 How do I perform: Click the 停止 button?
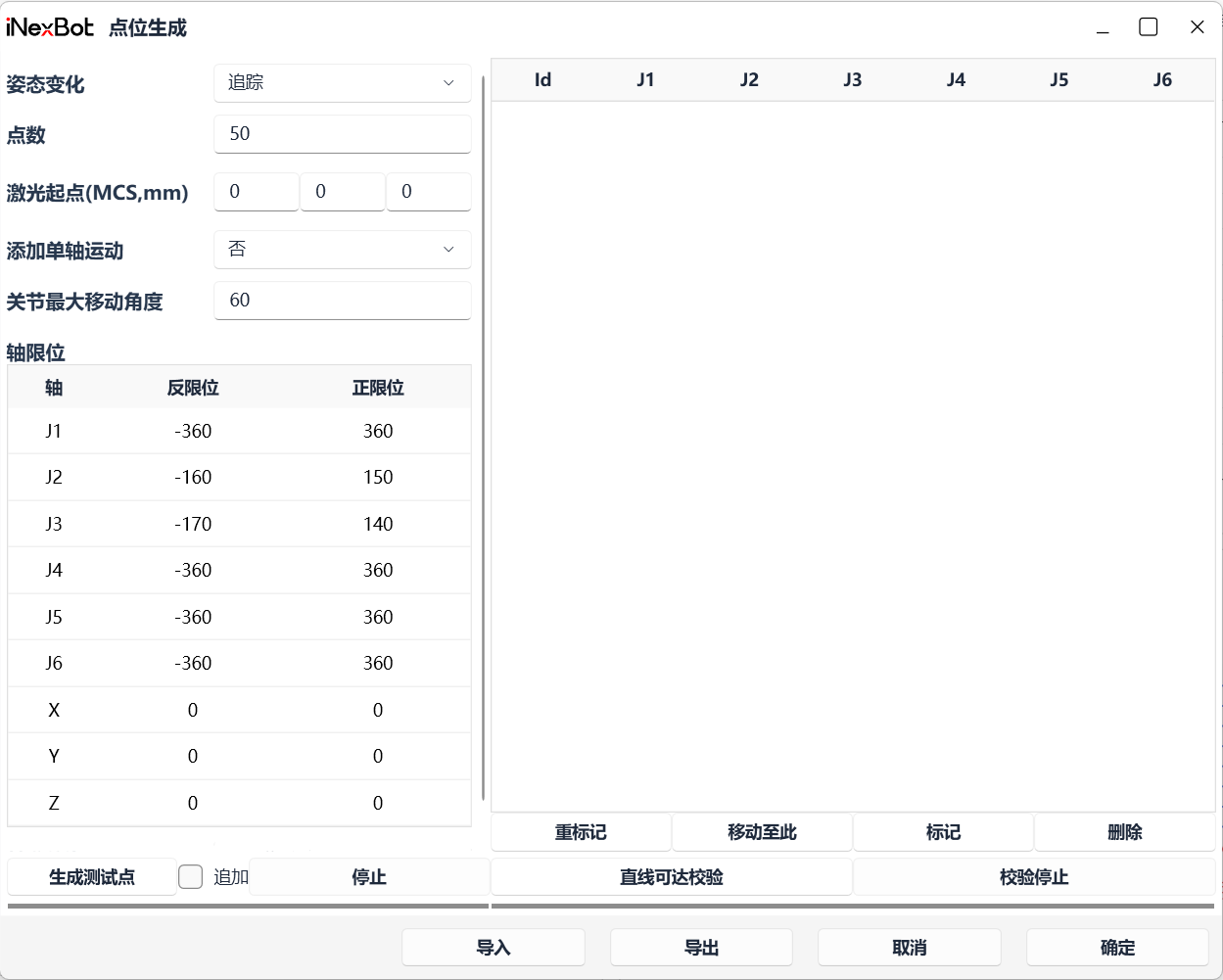click(x=369, y=877)
